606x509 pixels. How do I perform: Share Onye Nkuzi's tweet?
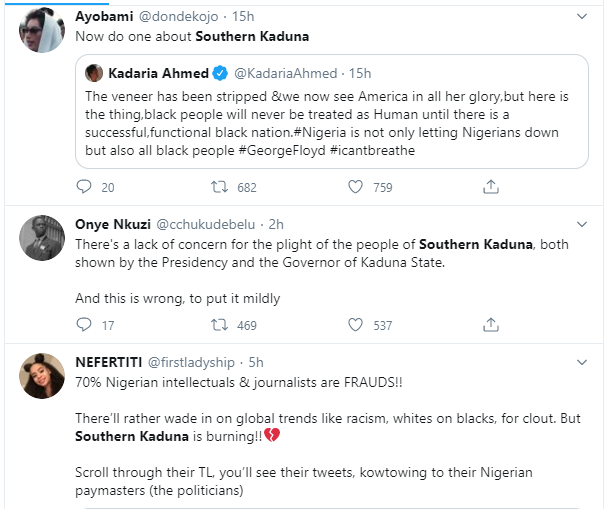coord(491,325)
